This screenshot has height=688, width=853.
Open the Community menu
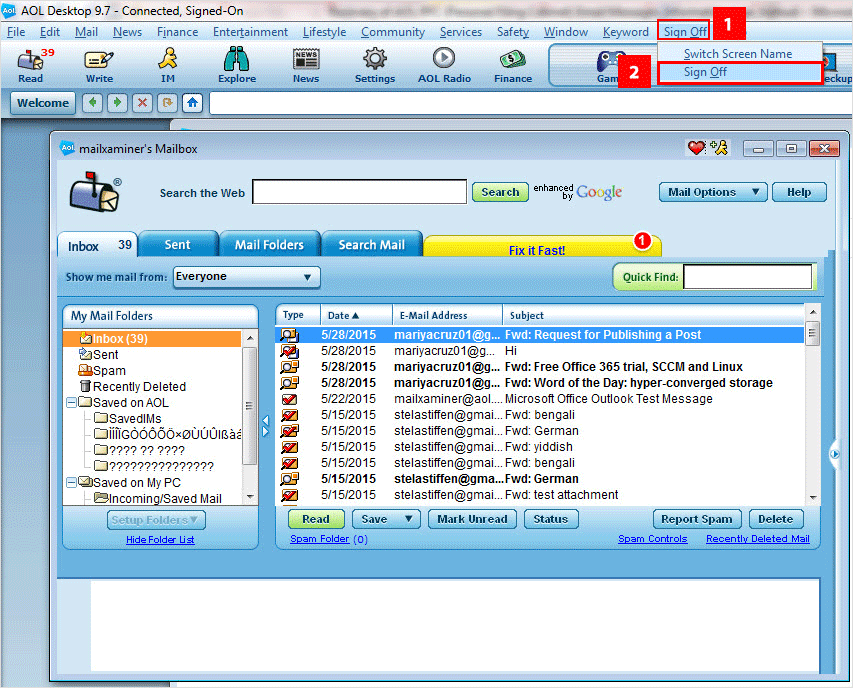point(393,32)
